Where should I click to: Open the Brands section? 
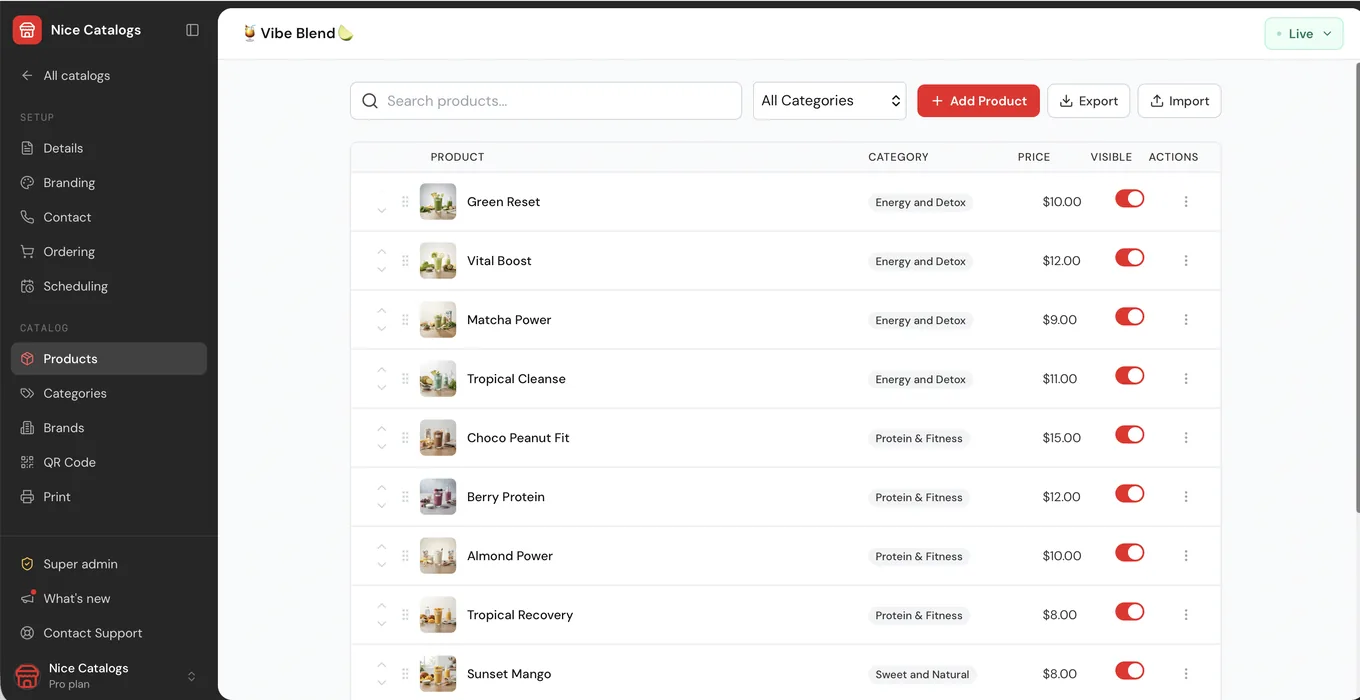tap(109, 428)
